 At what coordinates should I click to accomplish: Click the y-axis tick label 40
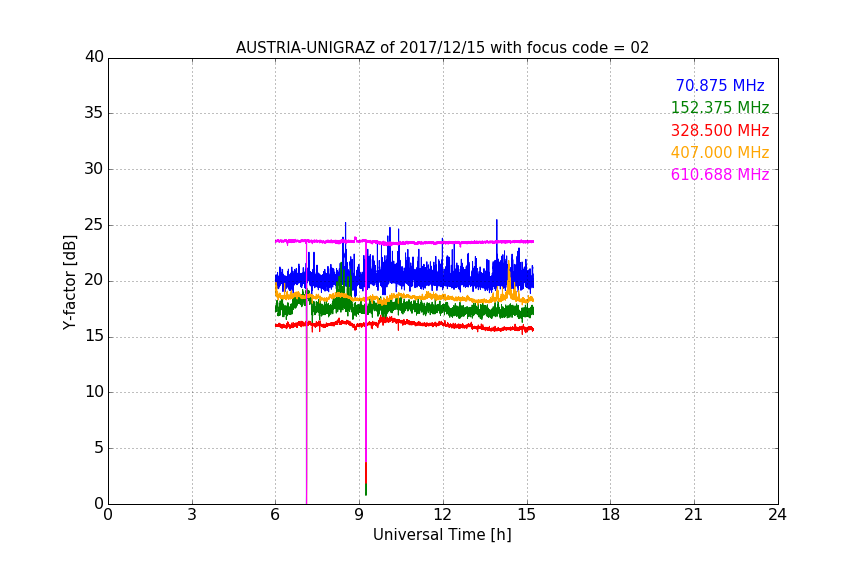point(94,57)
